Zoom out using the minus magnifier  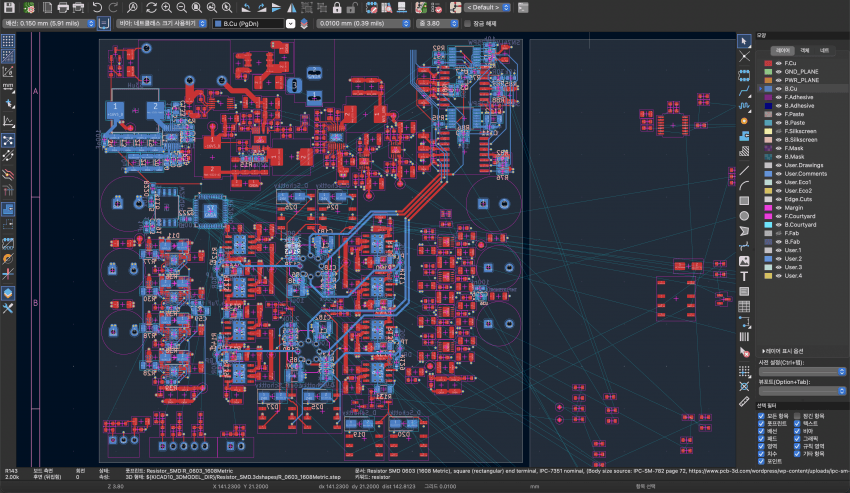click(182, 8)
